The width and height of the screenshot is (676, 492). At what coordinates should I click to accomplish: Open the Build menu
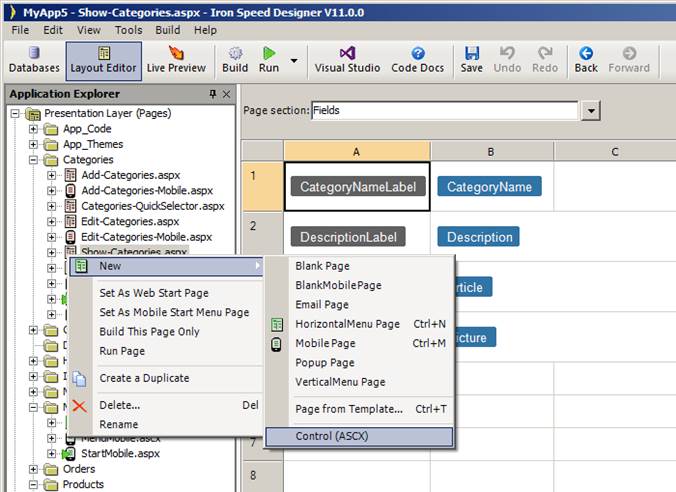tap(168, 30)
